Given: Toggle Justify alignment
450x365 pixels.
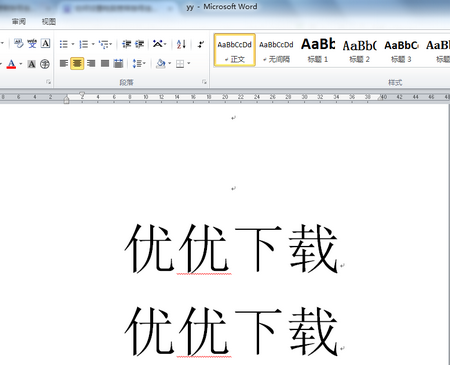Looking at the screenshot, I should coord(105,63).
